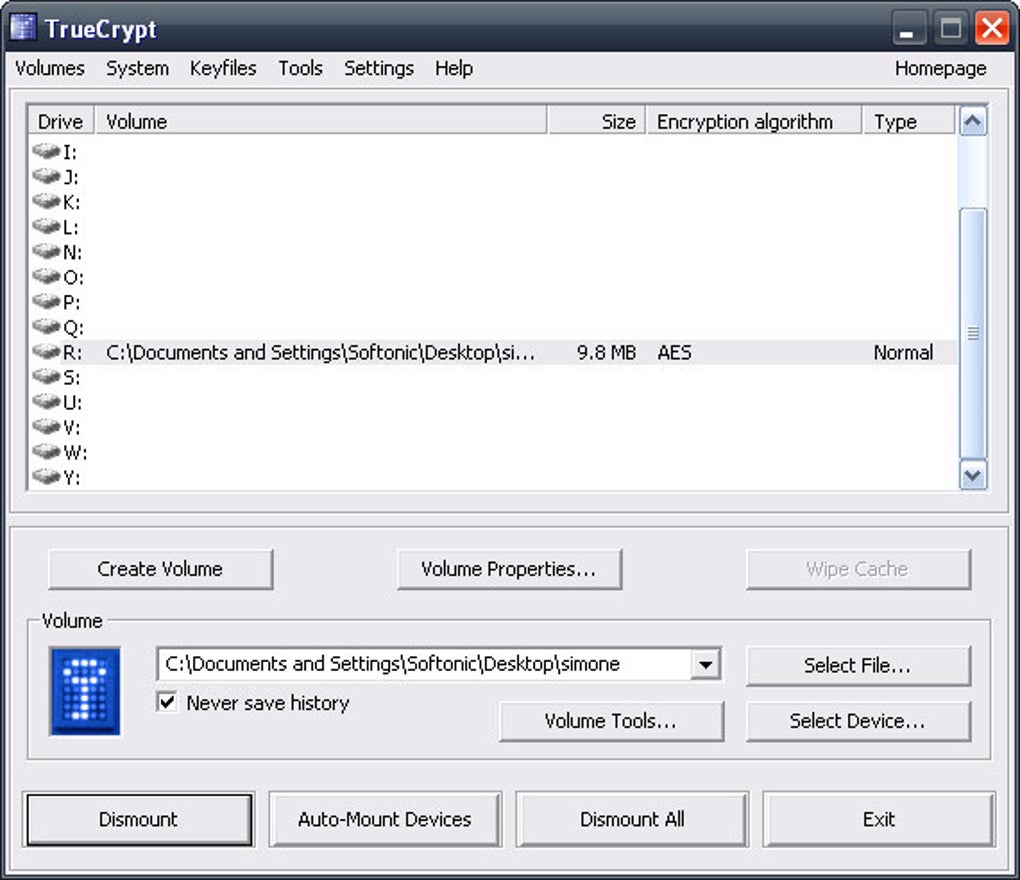Select the mounted R: drive icon
This screenshot has height=880, width=1020.
tap(46, 352)
